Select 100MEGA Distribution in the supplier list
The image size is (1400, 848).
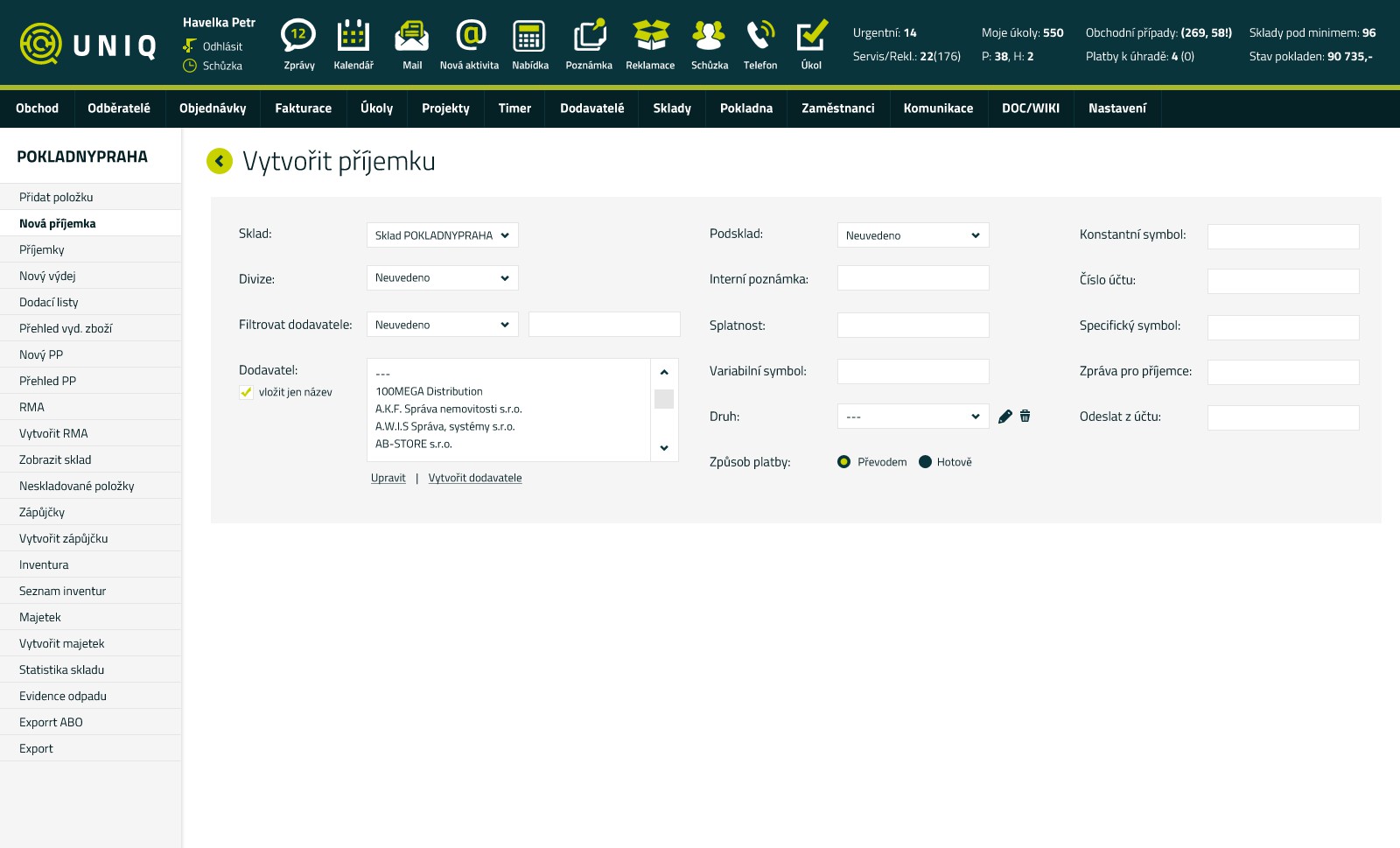[429, 391]
